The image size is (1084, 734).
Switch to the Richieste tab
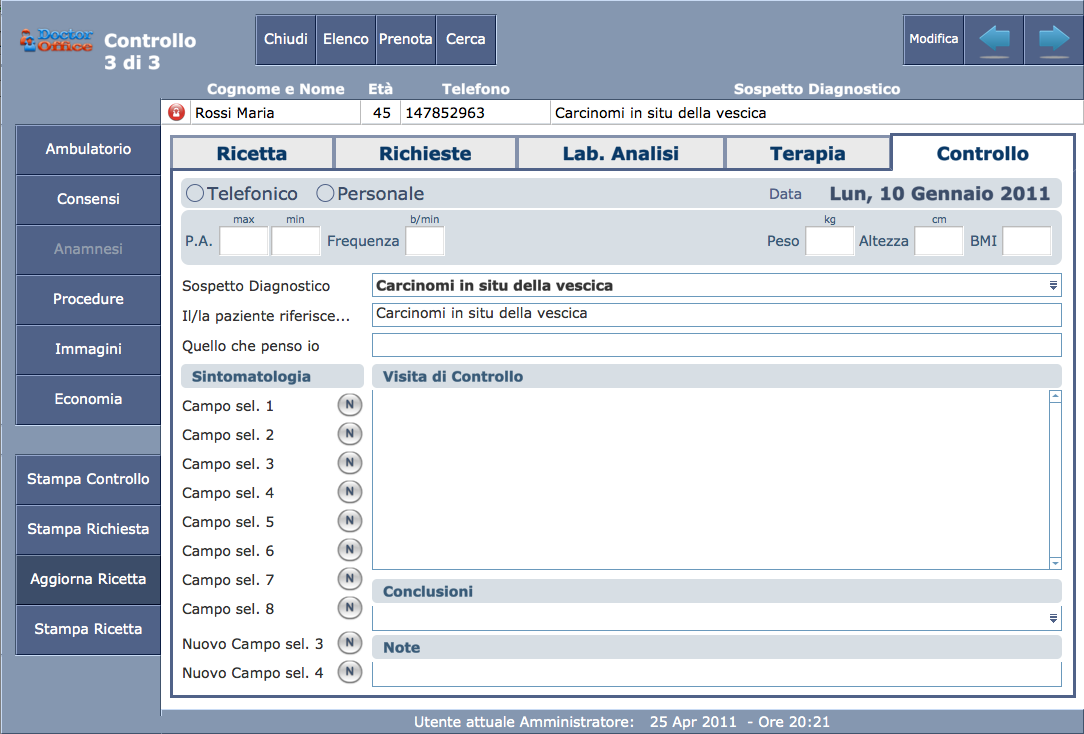click(x=425, y=153)
